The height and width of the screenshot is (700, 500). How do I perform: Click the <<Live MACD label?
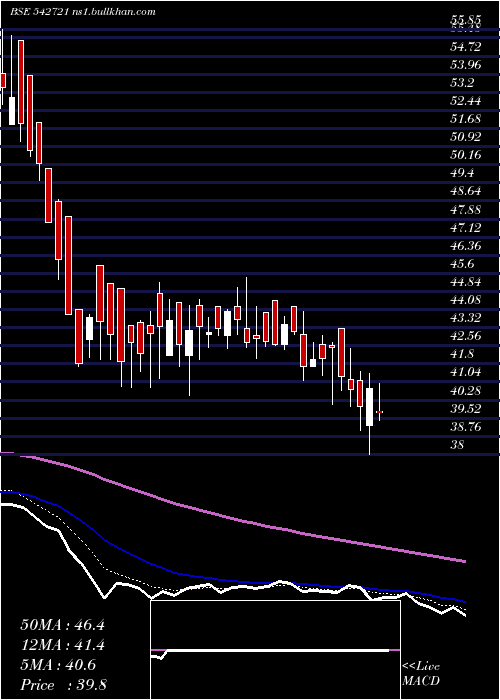[421, 674]
